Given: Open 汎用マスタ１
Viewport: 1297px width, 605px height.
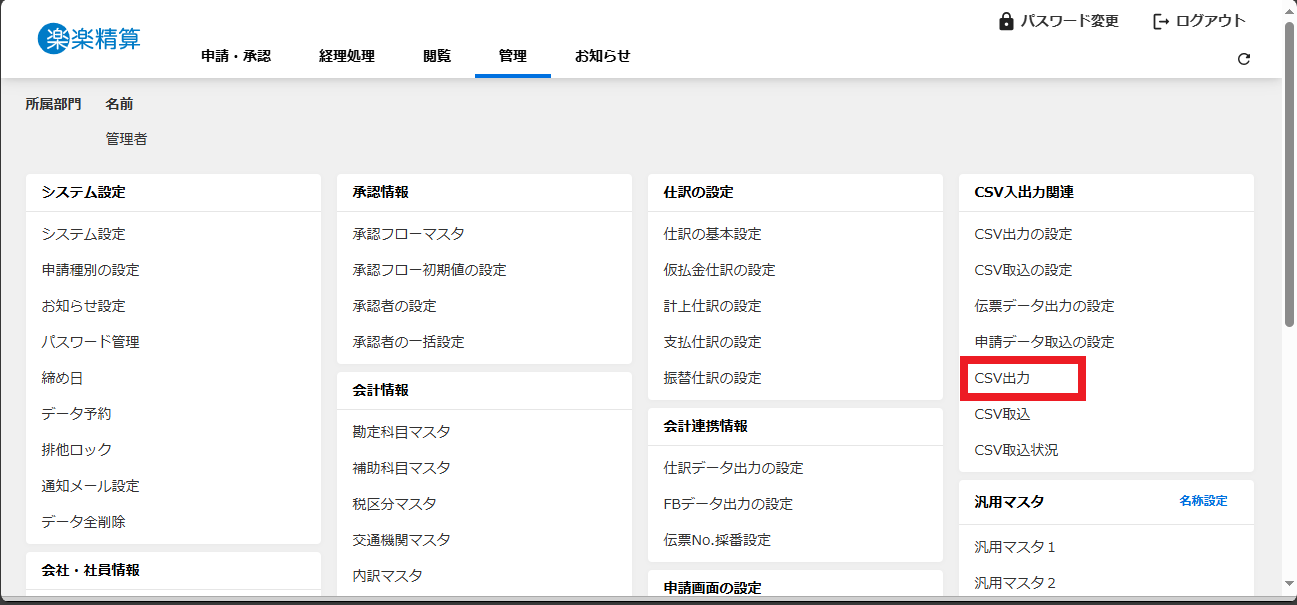Looking at the screenshot, I should click(x=1015, y=547).
